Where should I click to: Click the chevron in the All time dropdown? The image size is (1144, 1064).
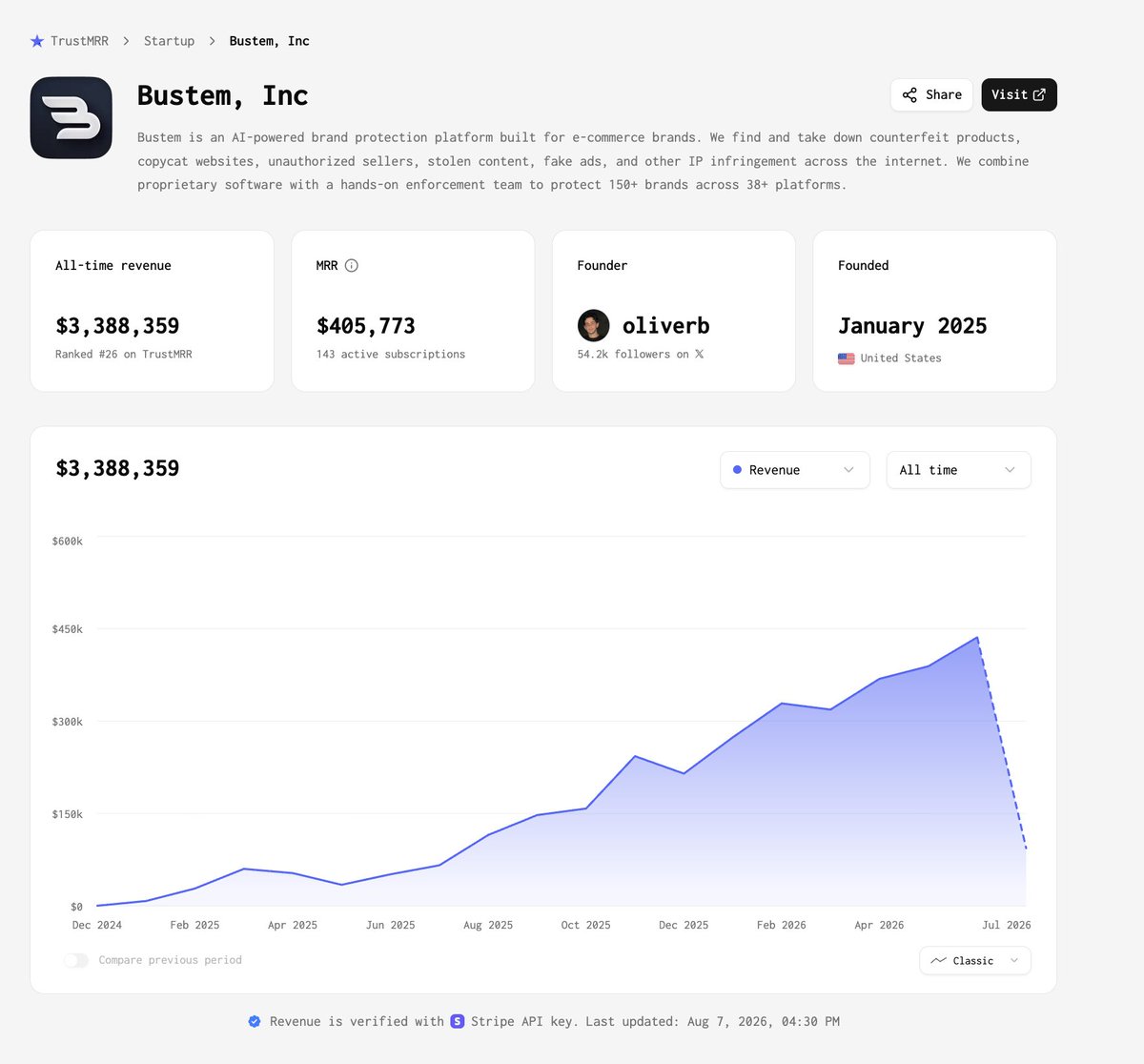pyautogui.click(x=1010, y=470)
